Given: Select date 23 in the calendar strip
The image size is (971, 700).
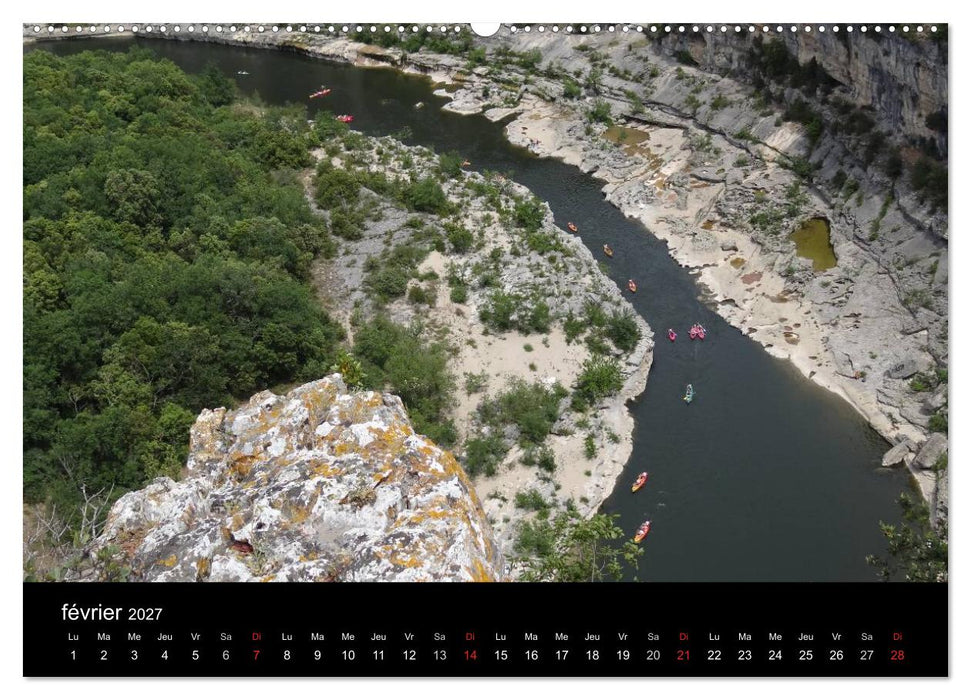Looking at the screenshot, I should (x=745, y=655).
